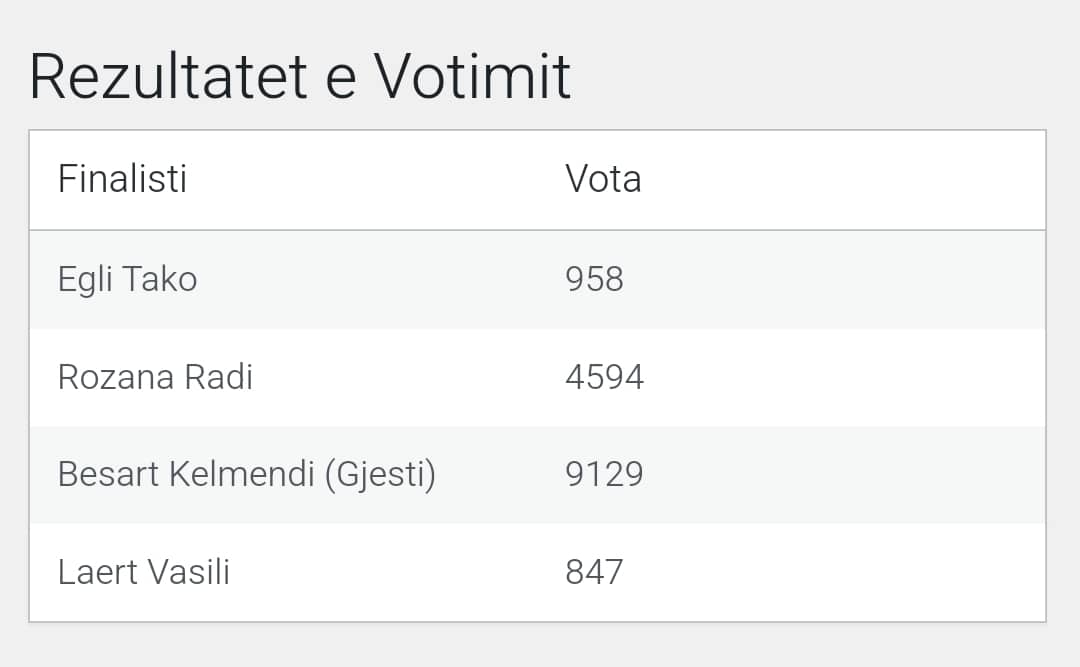Click the '(Gjesti)' label
Viewport: 1080px width, 667px height.
click(380, 474)
